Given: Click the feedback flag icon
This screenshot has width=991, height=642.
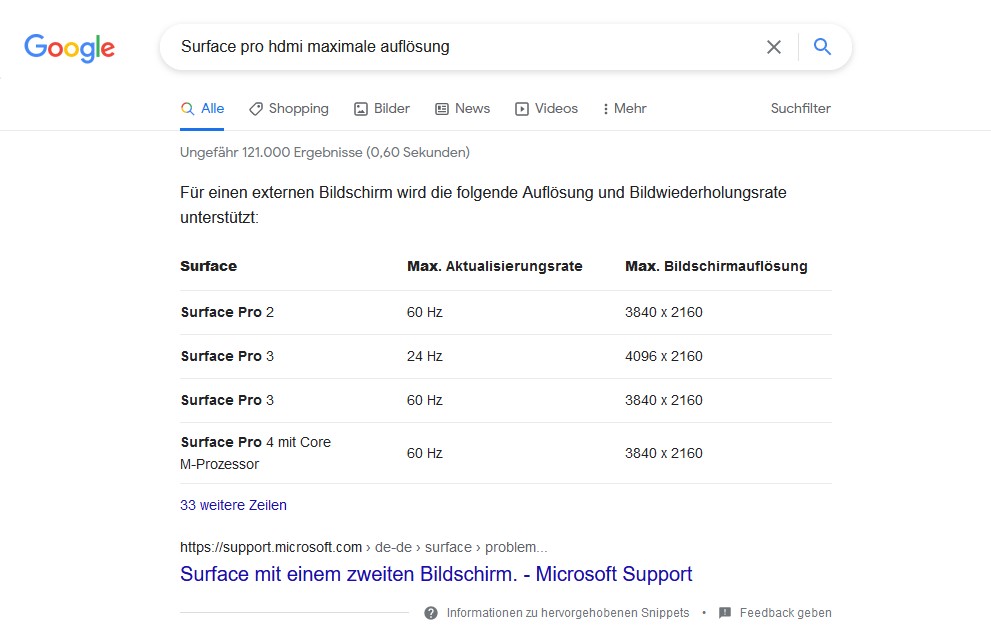Looking at the screenshot, I should tap(725, 613).
